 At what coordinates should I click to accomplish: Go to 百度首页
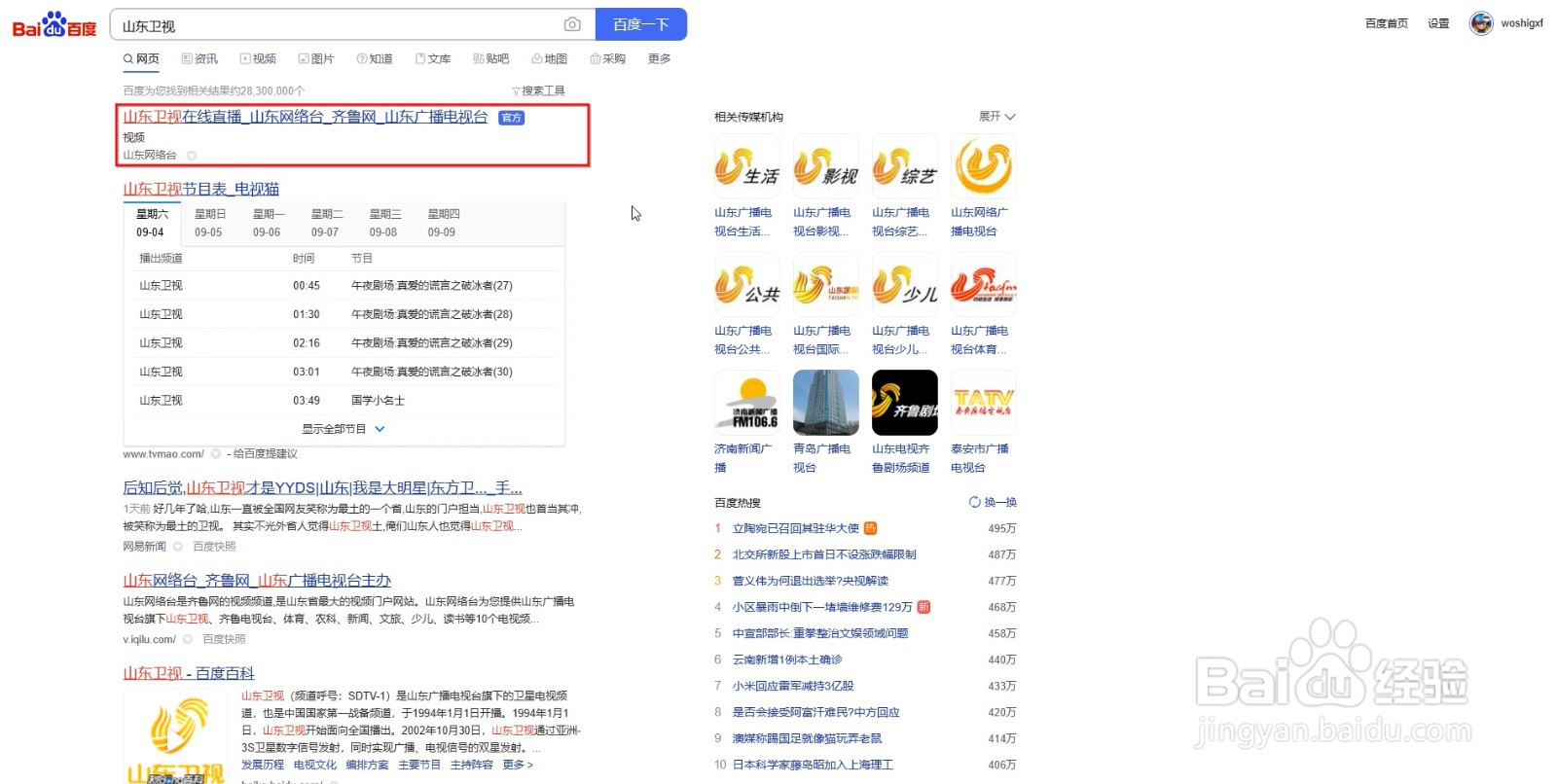click(1387, 23)
